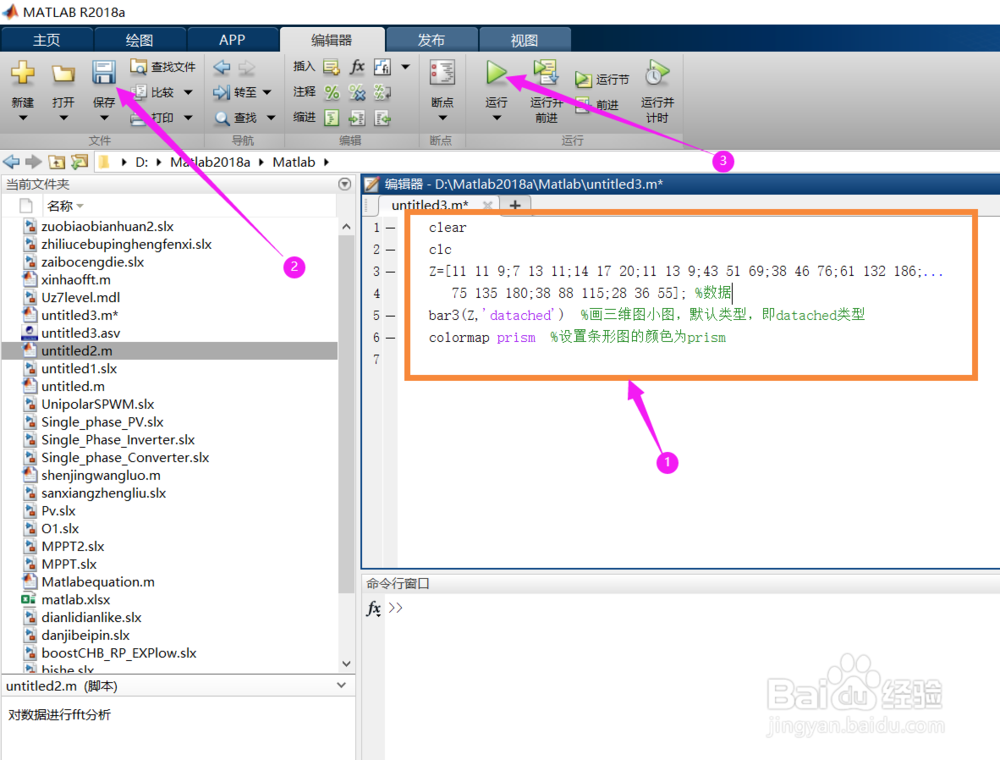This screenshot has height=760, width=1000.
Task: Click the Matlab folder in path
Action: coord(294,162)
